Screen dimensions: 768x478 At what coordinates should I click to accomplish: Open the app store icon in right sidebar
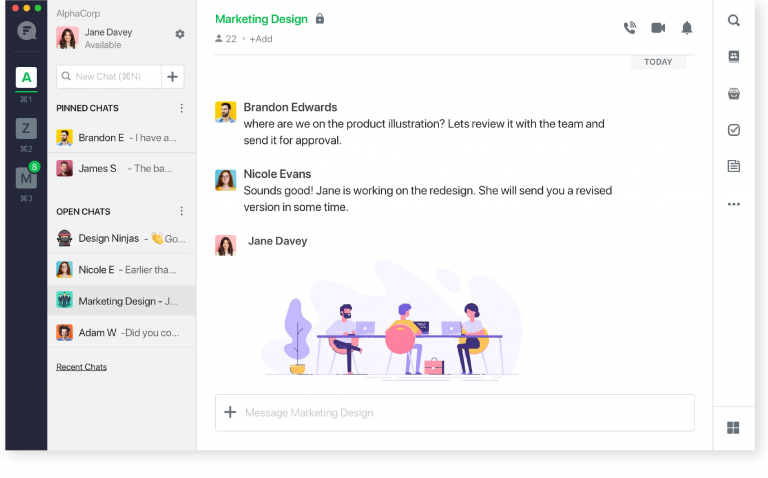733,93
